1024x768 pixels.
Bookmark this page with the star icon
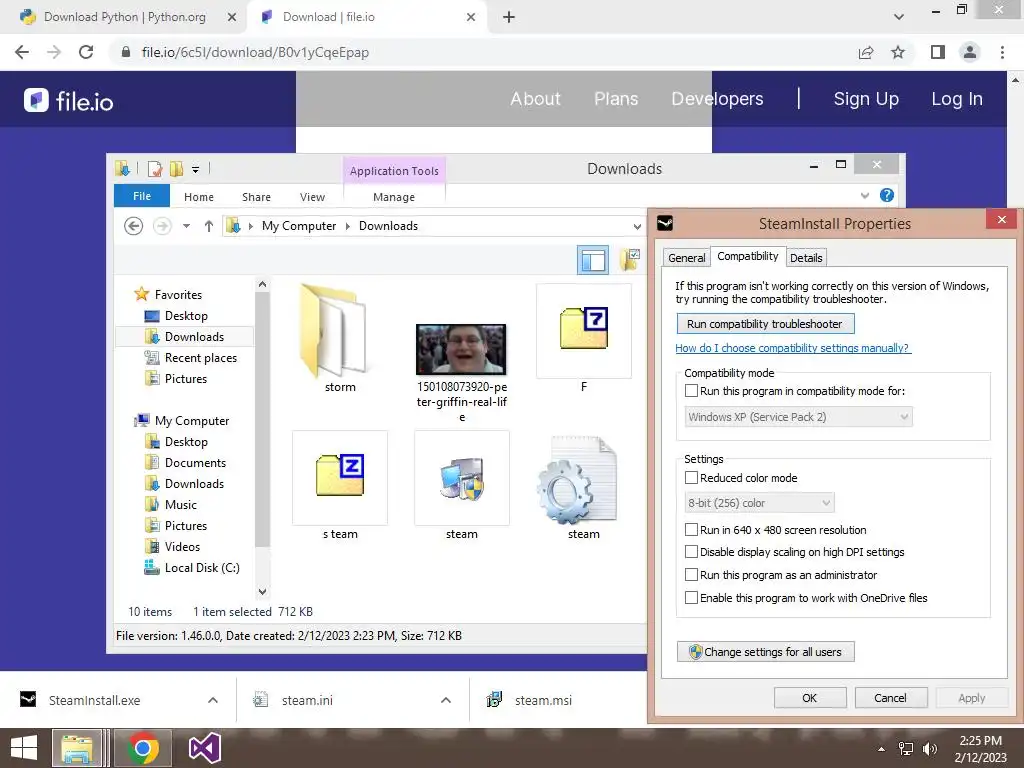click(898, 52)
